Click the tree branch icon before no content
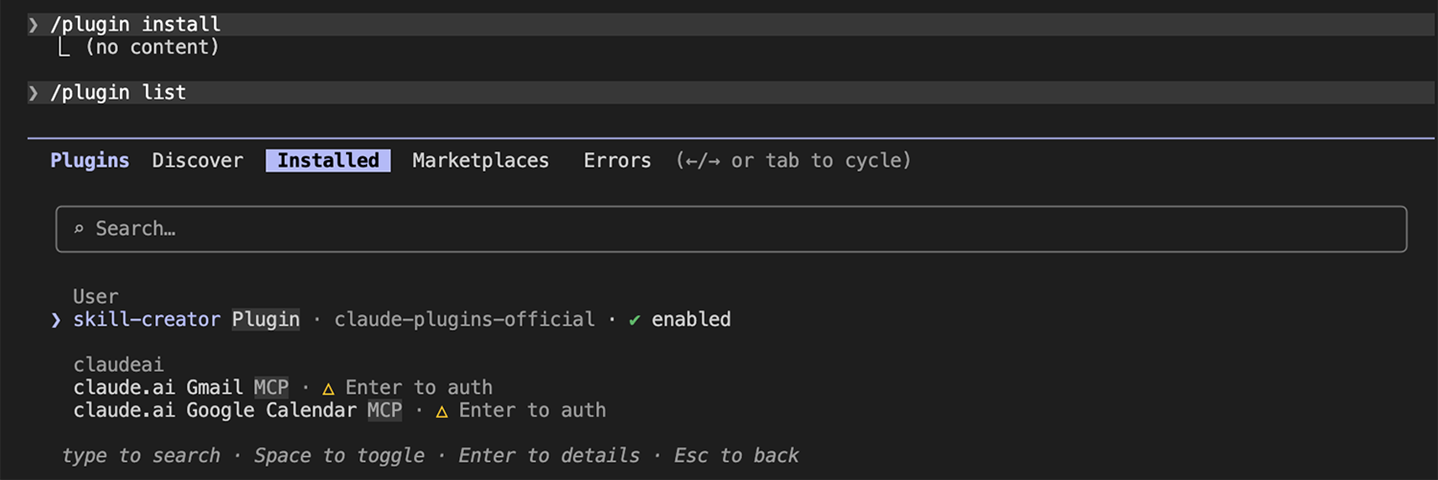The width and height of the screenshot is (1438, 480). tap(65, 47)
